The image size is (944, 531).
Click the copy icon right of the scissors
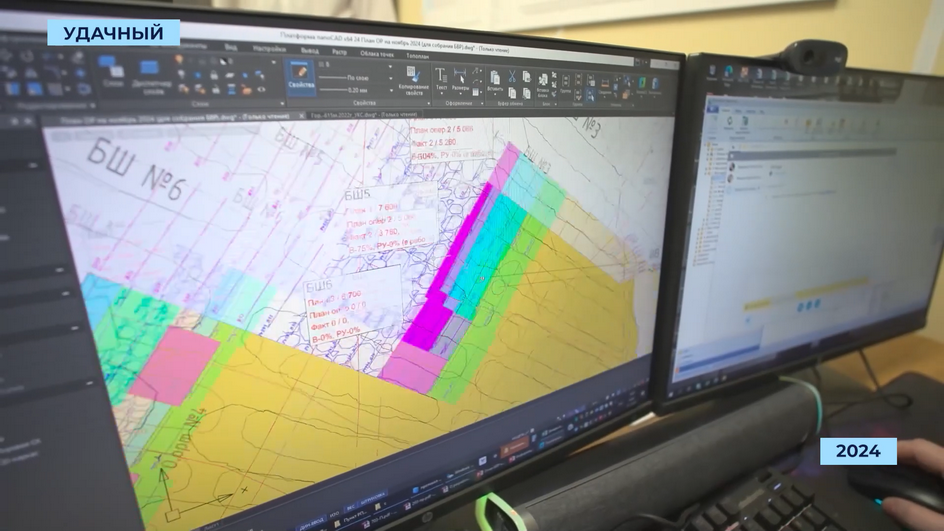point(526,76)
